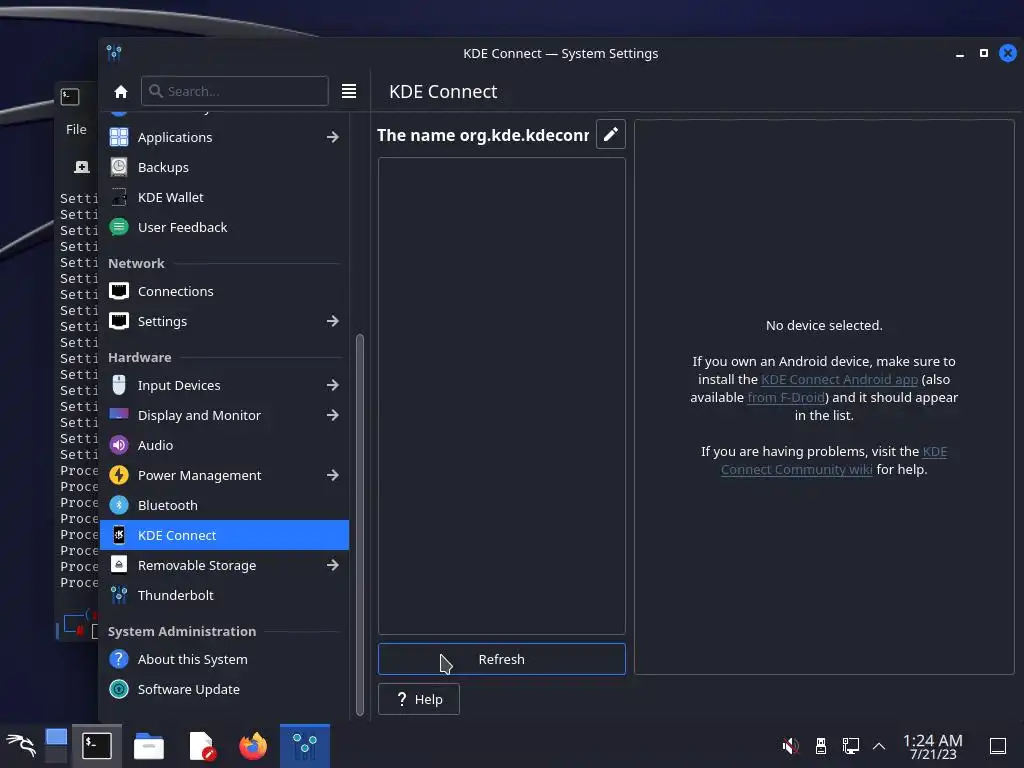
Task: Go to System Settings home
Action: (x=120, y=91)
